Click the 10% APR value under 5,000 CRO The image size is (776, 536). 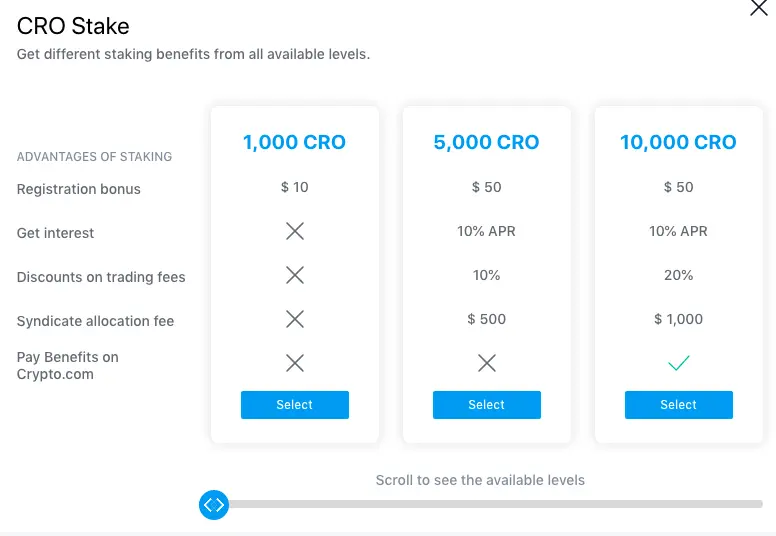point(486,231)
